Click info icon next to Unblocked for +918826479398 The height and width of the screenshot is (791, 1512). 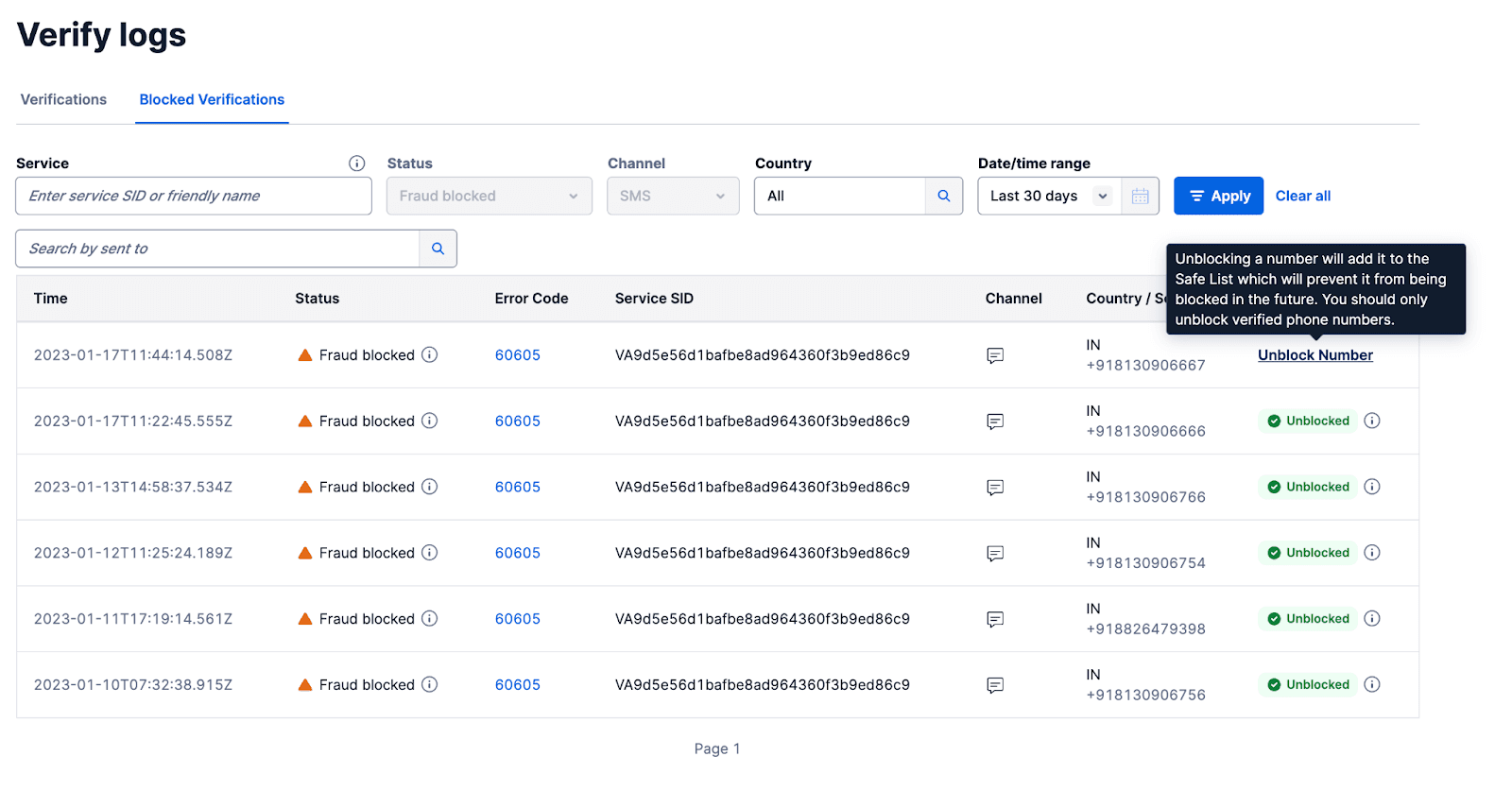pos(1372,619)
